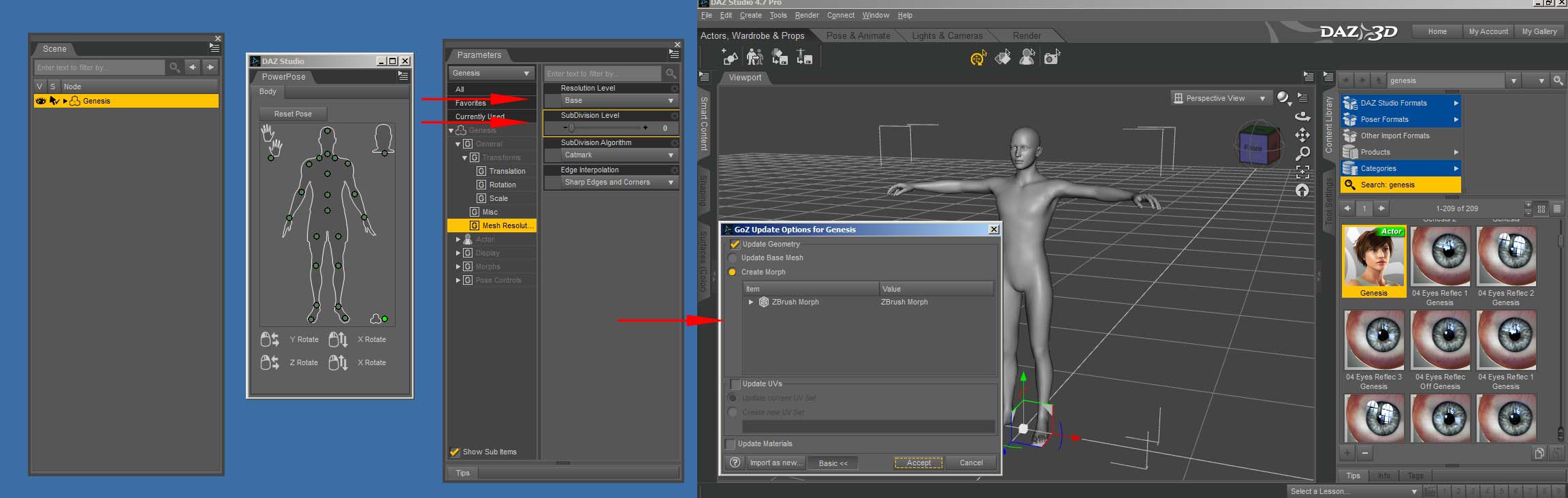
Task: Select the hands icon in PowerPose
Action: (272, 140)
